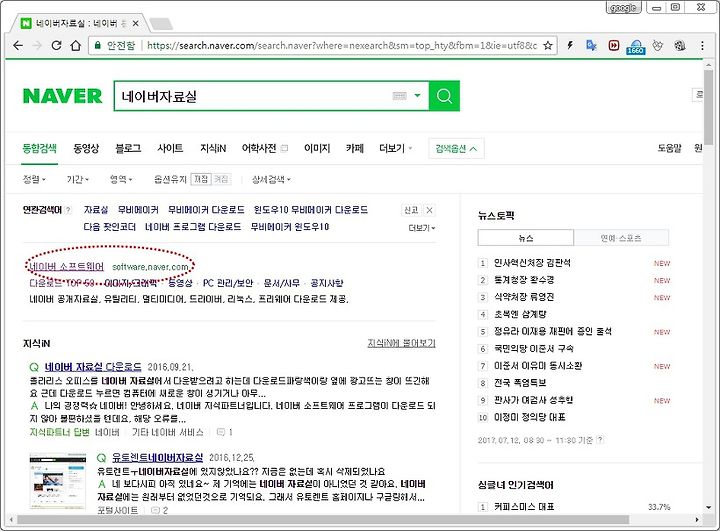Viewport: 720px width, 531px height.
Task: Click the vertical scrollbar thumb
Action: click(708, 107)
